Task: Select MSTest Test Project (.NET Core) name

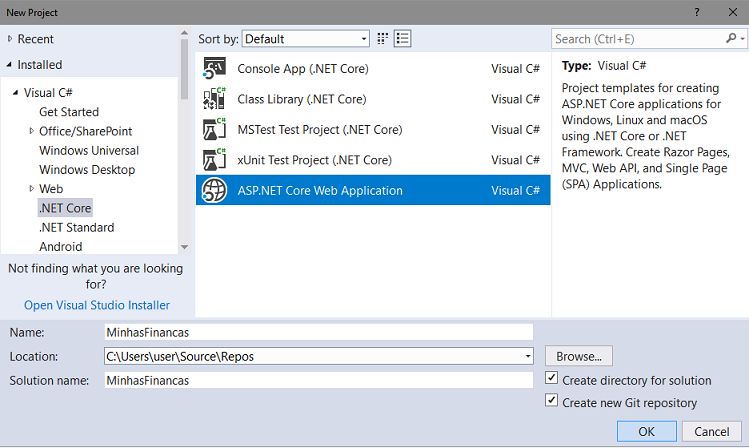Action: coord(320,129)
